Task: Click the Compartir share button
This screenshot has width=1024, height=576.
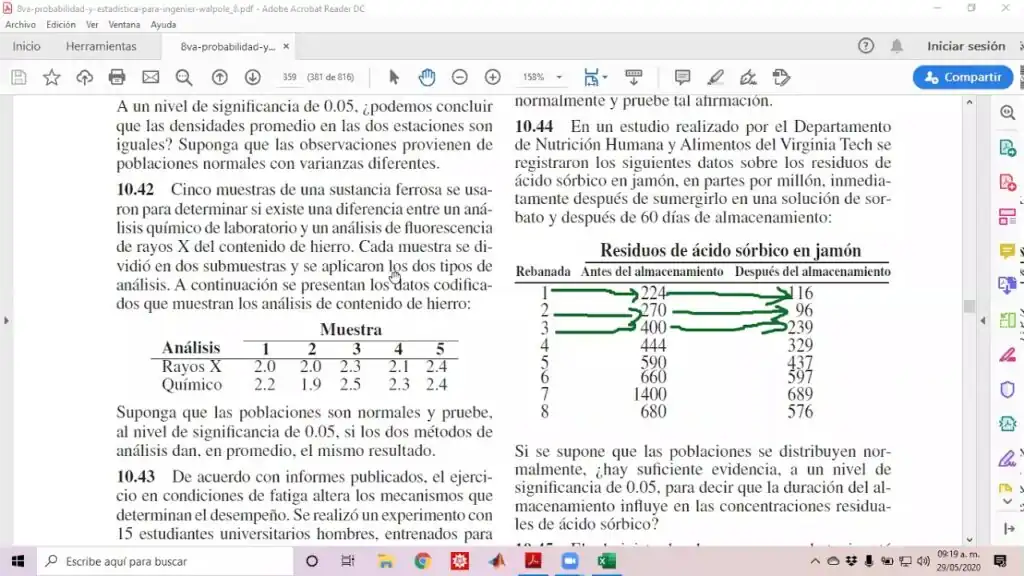Action: pos(963,77)
